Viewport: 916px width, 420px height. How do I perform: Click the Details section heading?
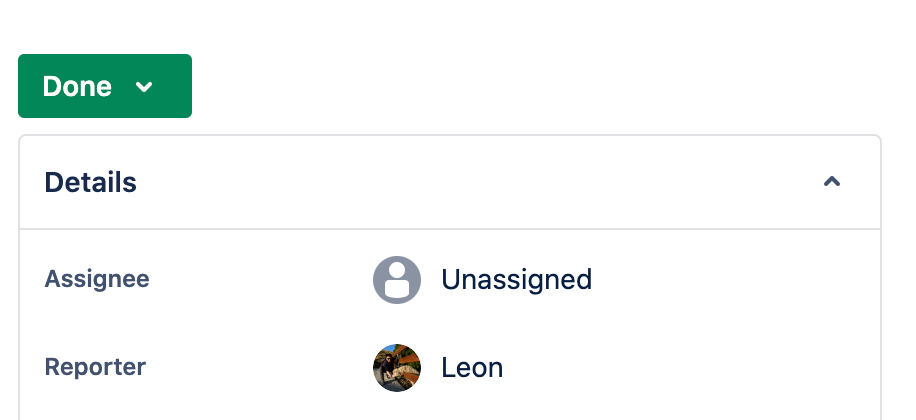(91, 183)
